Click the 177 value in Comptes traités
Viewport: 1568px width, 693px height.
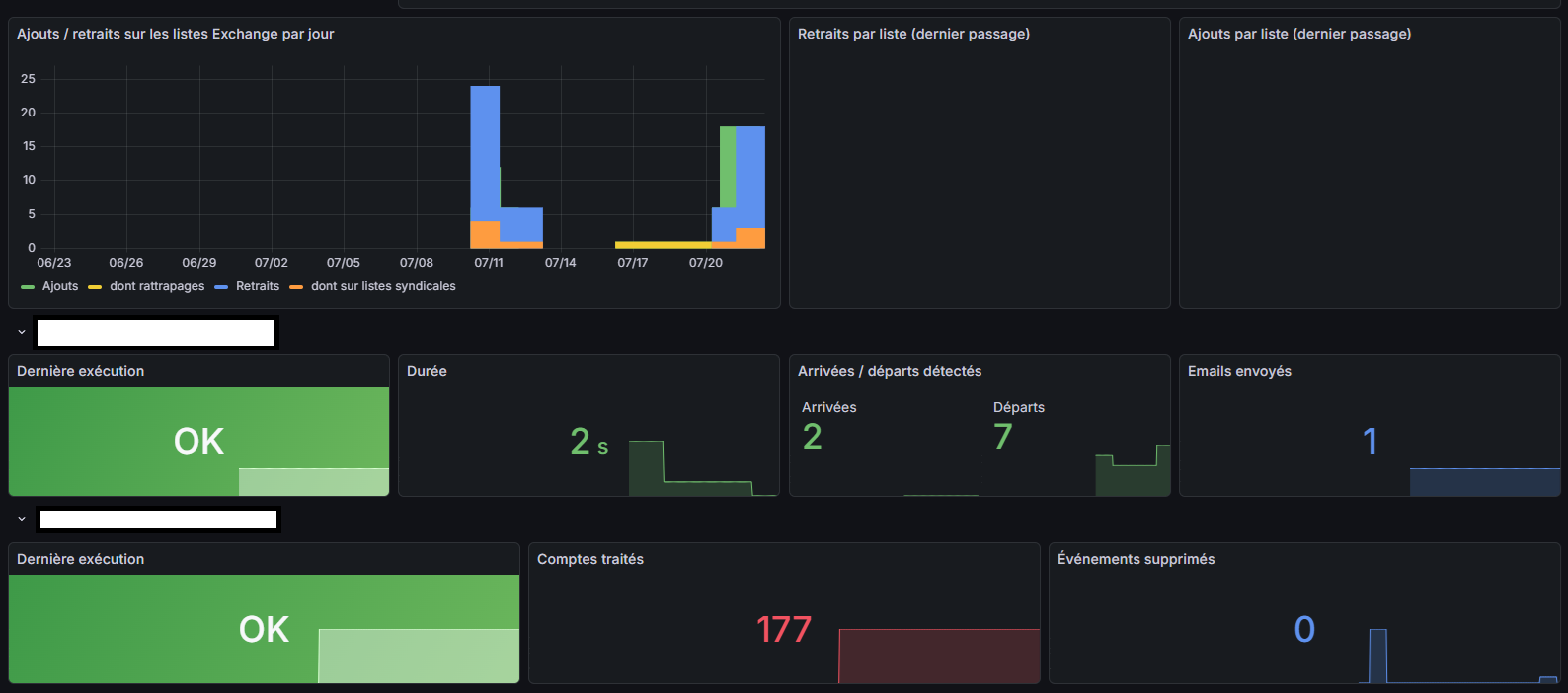point(784,629)
